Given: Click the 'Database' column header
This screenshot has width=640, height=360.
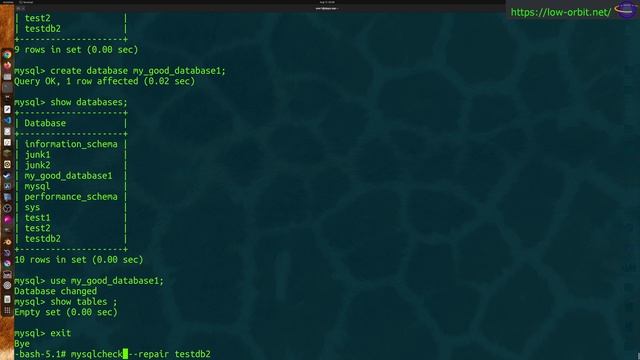Looking at the screenshot, I should point(45,123).
